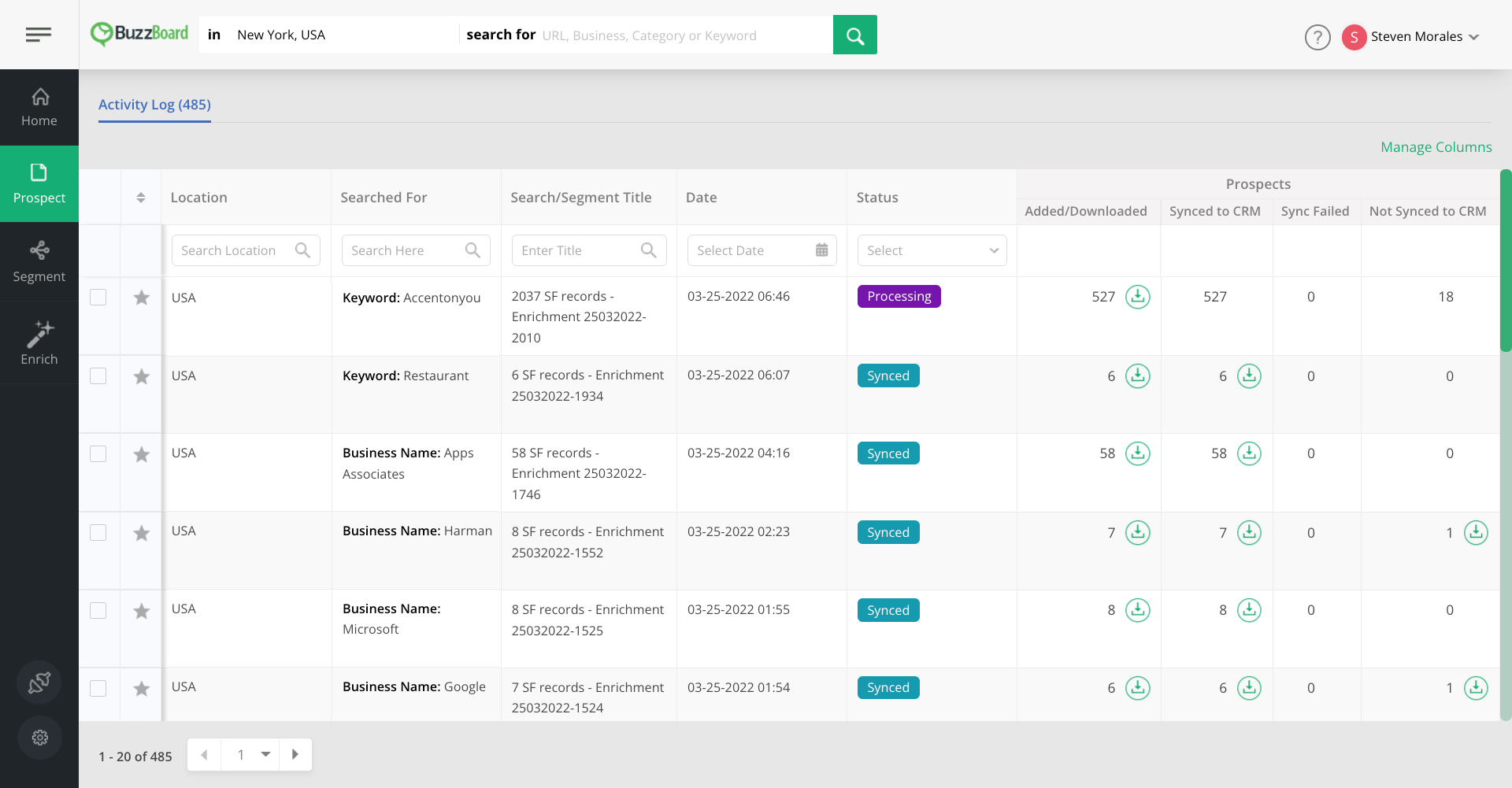Open the settings gear icon in sidebar
1512x788 pixels.
[39, 738]
